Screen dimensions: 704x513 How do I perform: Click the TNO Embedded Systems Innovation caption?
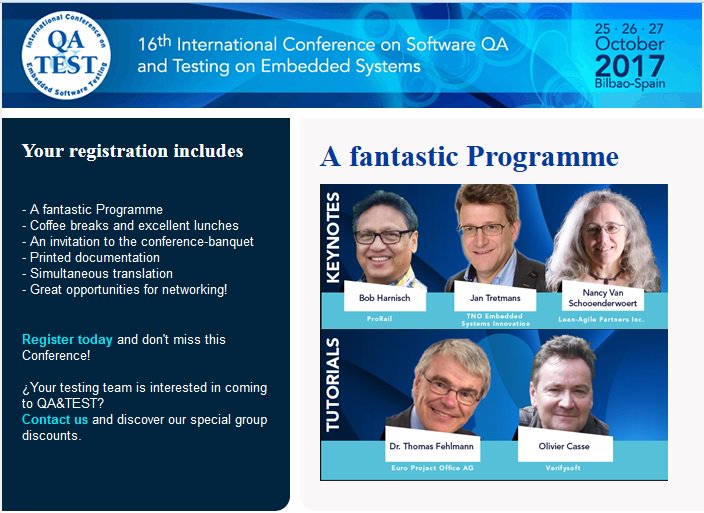495,320
